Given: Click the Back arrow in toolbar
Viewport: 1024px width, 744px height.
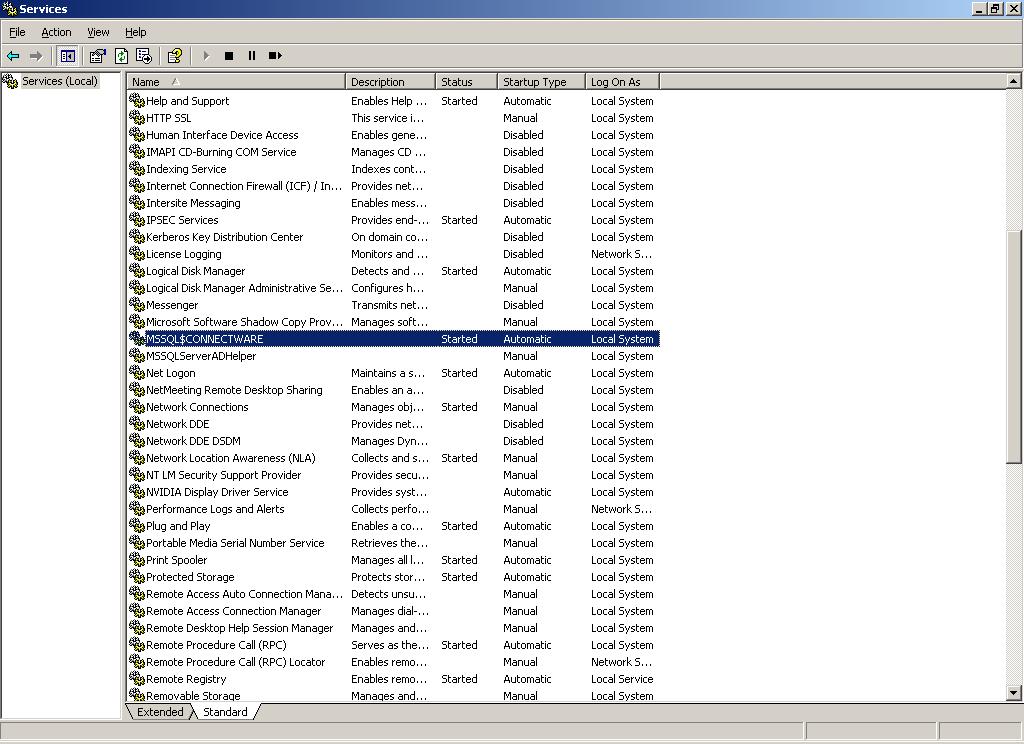Looking at the screenshot, I should (13, 56).
